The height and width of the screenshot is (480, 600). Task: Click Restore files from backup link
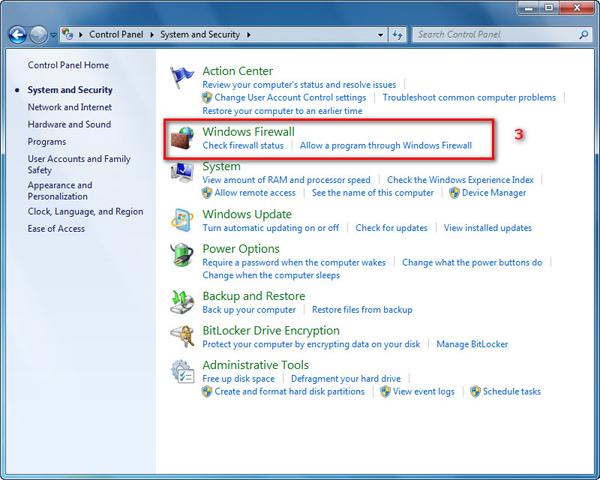click(x=362, y=310)
